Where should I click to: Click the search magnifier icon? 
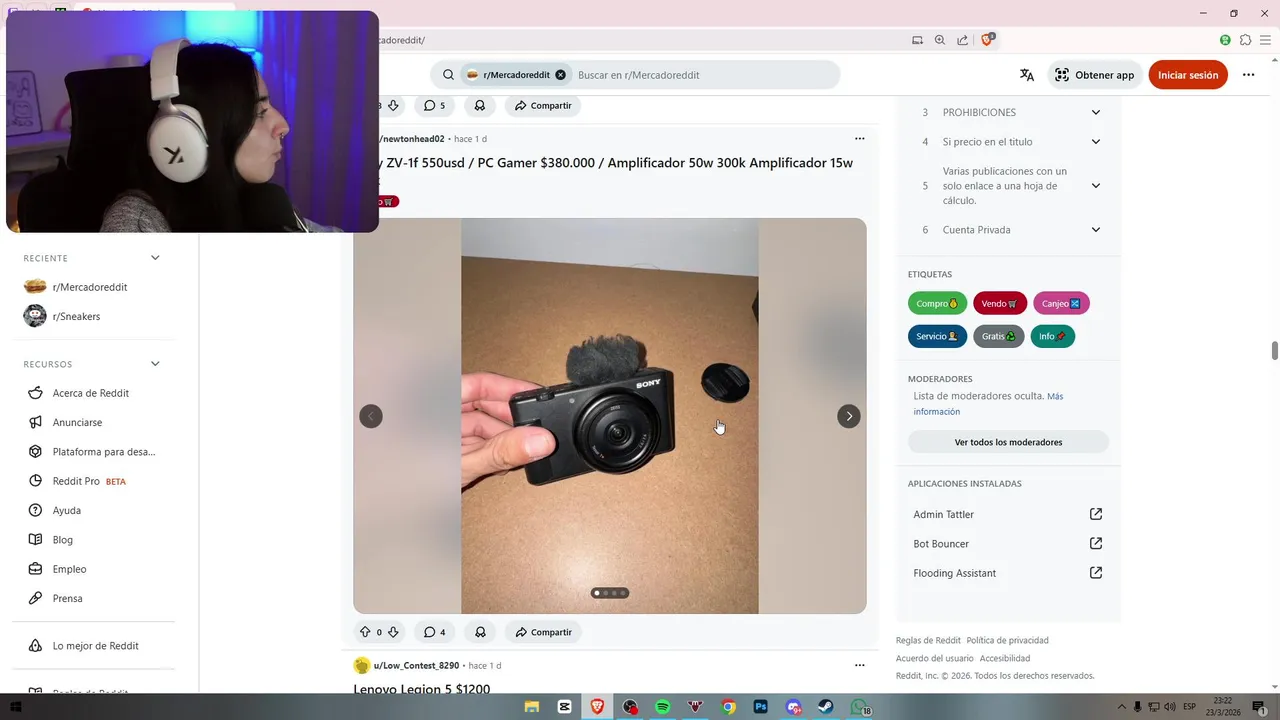point(448,75)
